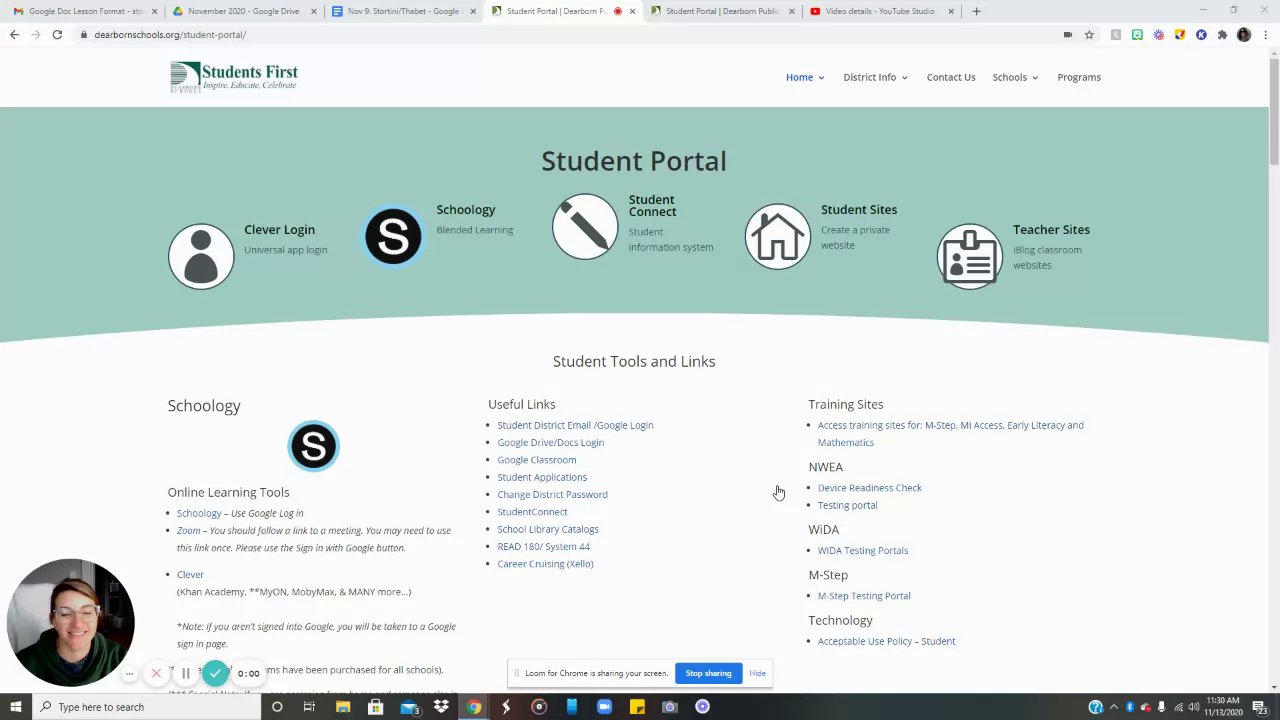The image size is (1280, 720).
Task: Open Zoom from the taskbar
Action: 604,707
